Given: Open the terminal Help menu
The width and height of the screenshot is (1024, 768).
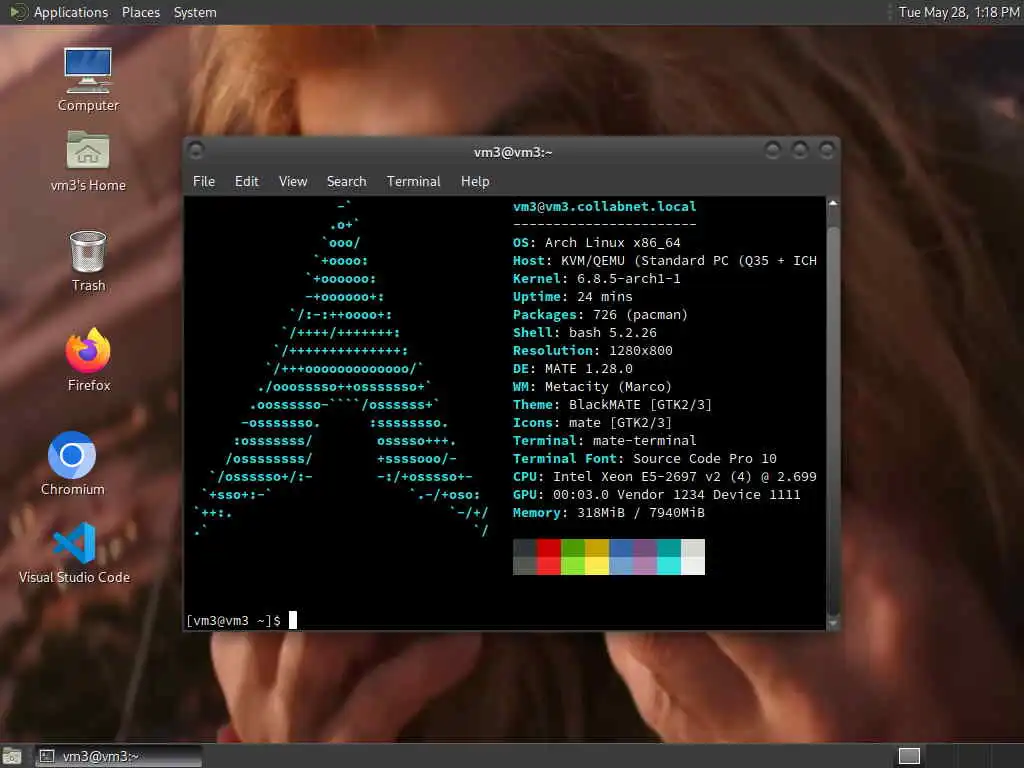Looking at the screenshot, I should [x=475, y=182].
